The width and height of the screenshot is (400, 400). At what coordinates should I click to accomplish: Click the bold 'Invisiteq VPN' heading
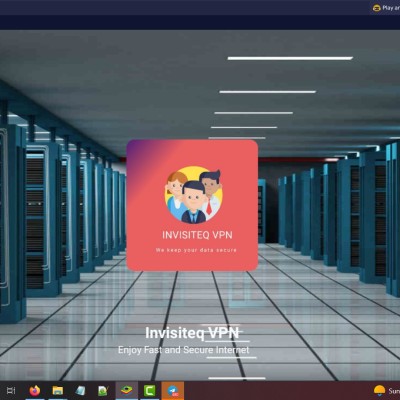click(192, 333)
